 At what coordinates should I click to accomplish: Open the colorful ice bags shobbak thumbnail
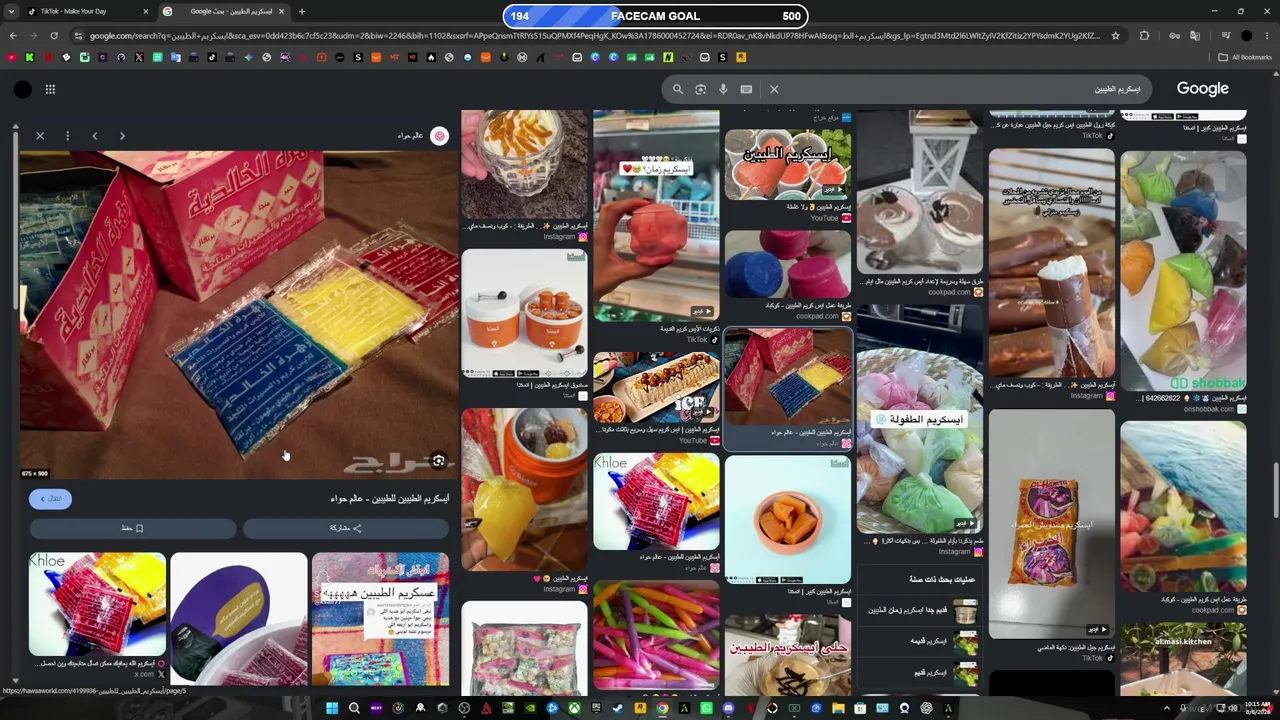tap(1184, 270)
